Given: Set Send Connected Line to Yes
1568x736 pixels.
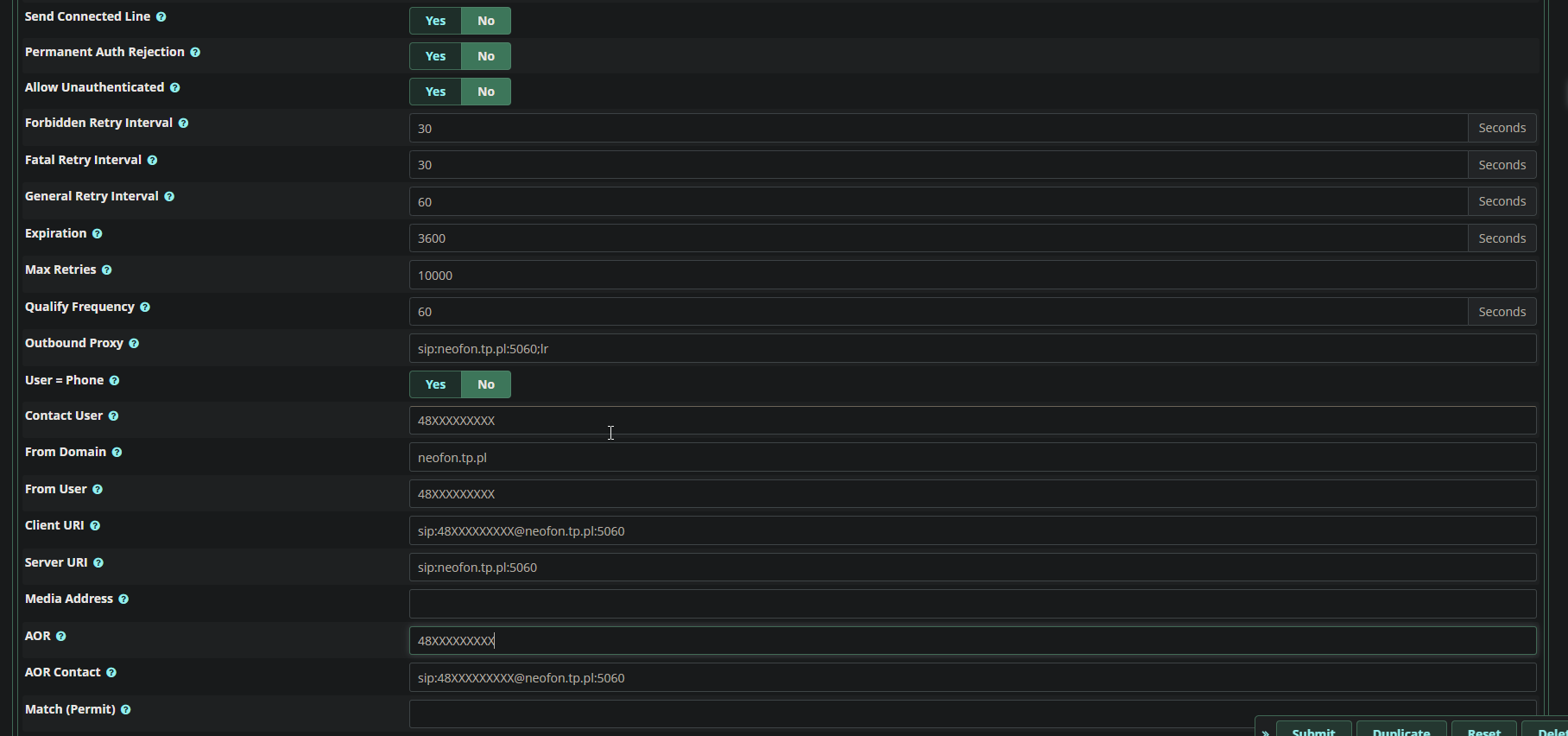Looking at the screenshot, I should coord(435,21).
